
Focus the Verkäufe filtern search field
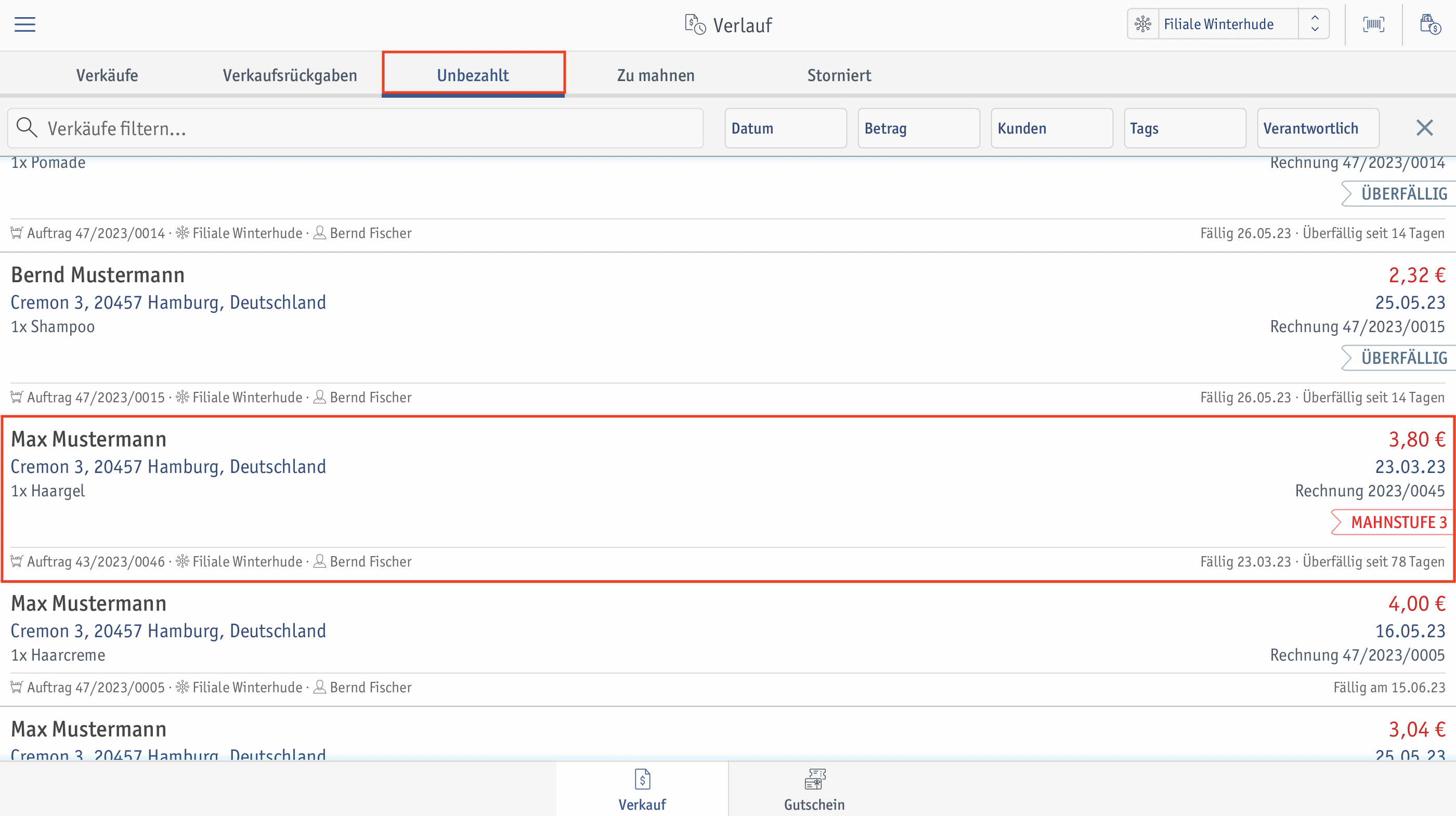(x=356, y=128)
